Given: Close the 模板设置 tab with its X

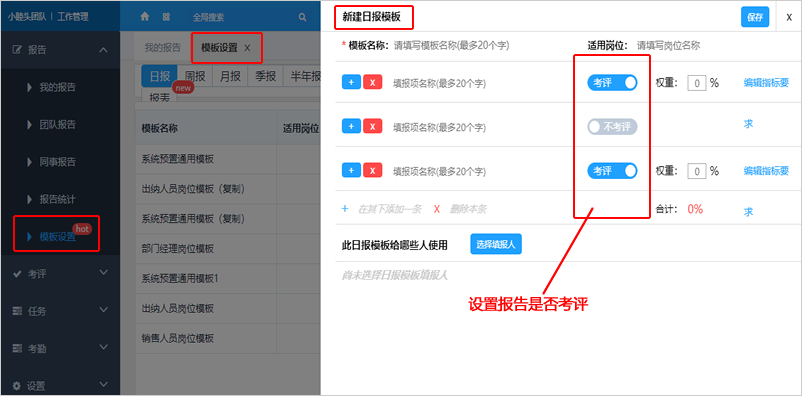Looking at the screenshot, I should 247,48.
